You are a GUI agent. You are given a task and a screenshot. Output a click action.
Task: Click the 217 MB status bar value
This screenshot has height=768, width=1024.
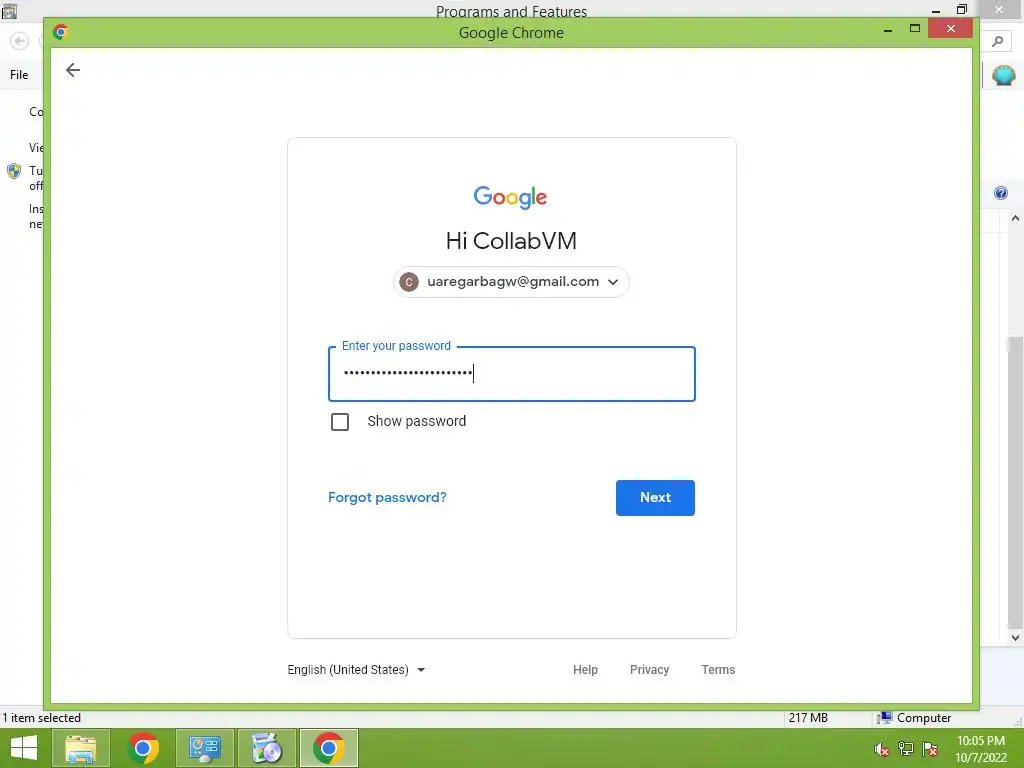(x=808, y=718)
